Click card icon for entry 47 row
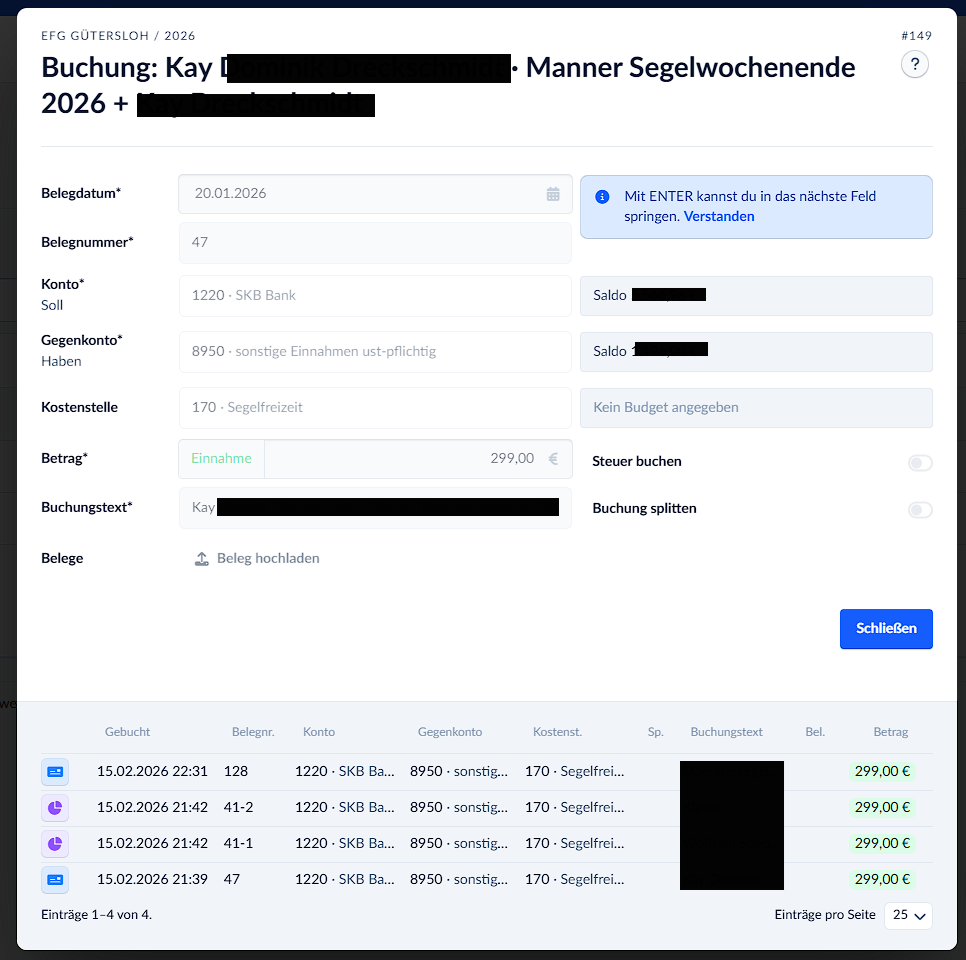966x960 pixels. (x=55, y=880)
